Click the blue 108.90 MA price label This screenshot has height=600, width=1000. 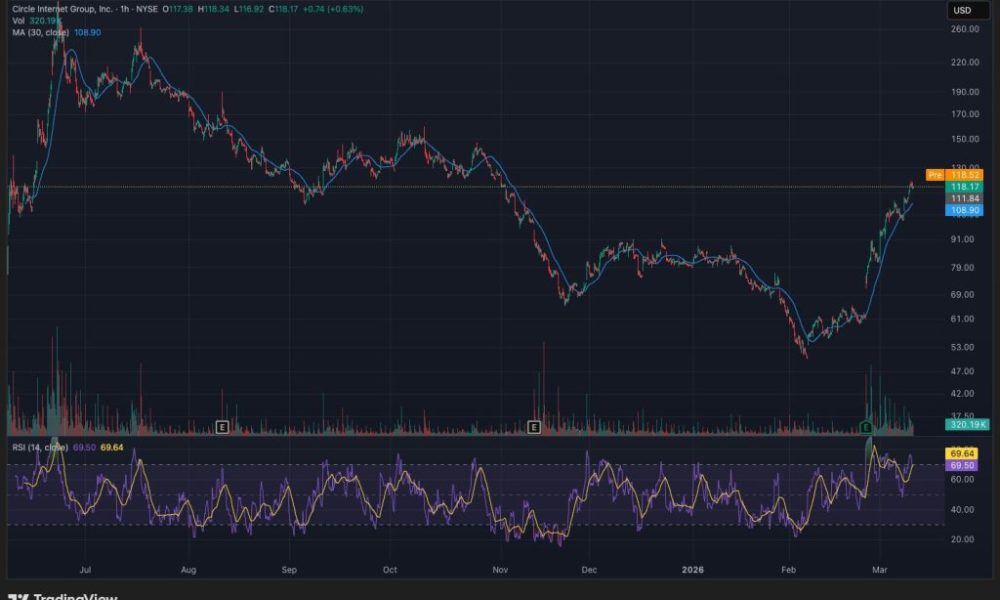(x=966, y=211)
